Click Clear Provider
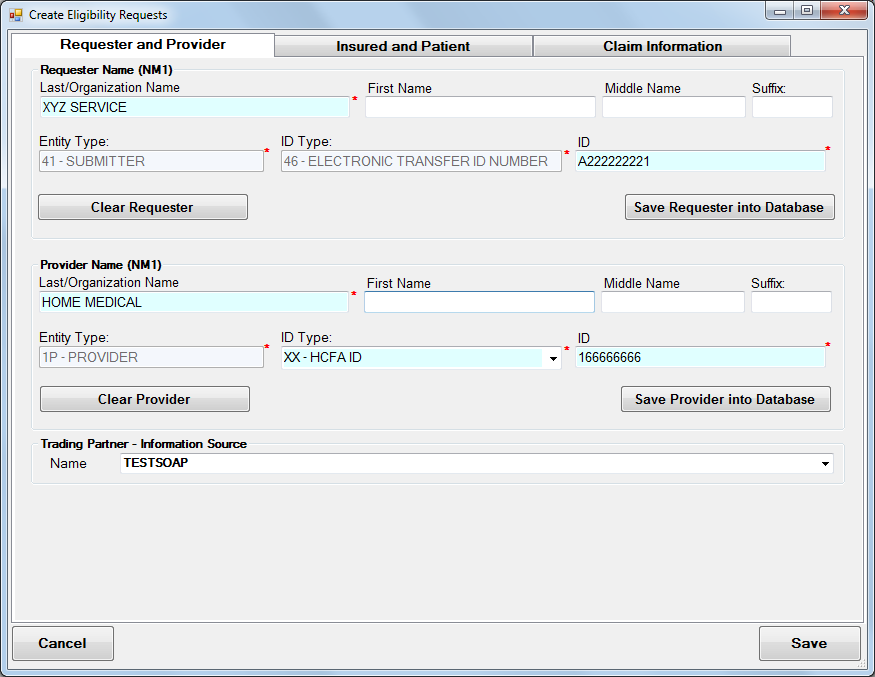Screen dimensions: 875x677 tap(143, 399)
